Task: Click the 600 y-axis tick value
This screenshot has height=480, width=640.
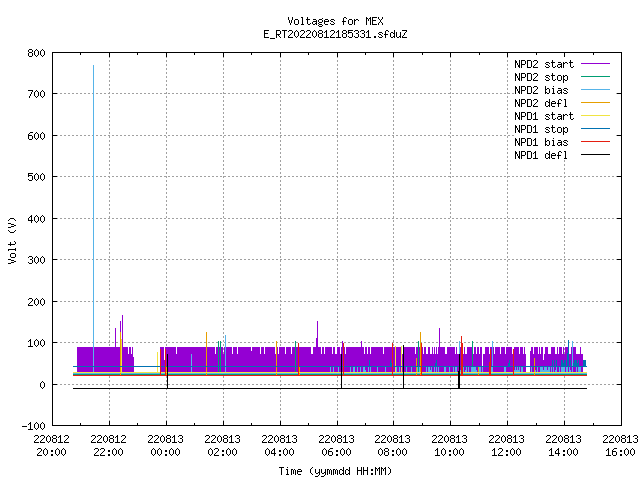Action: click(36, 136)
